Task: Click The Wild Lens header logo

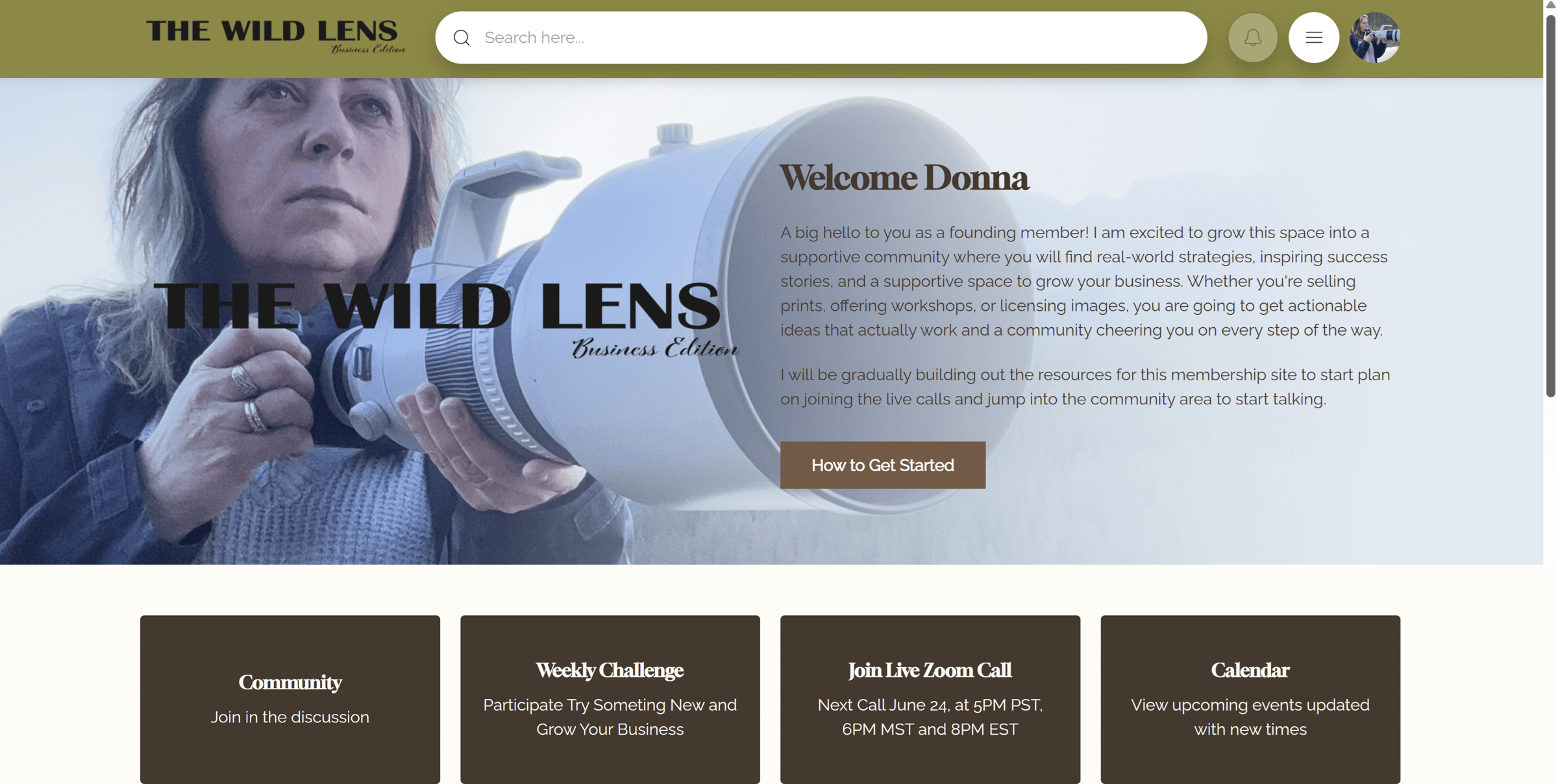Action: point(275,36)
